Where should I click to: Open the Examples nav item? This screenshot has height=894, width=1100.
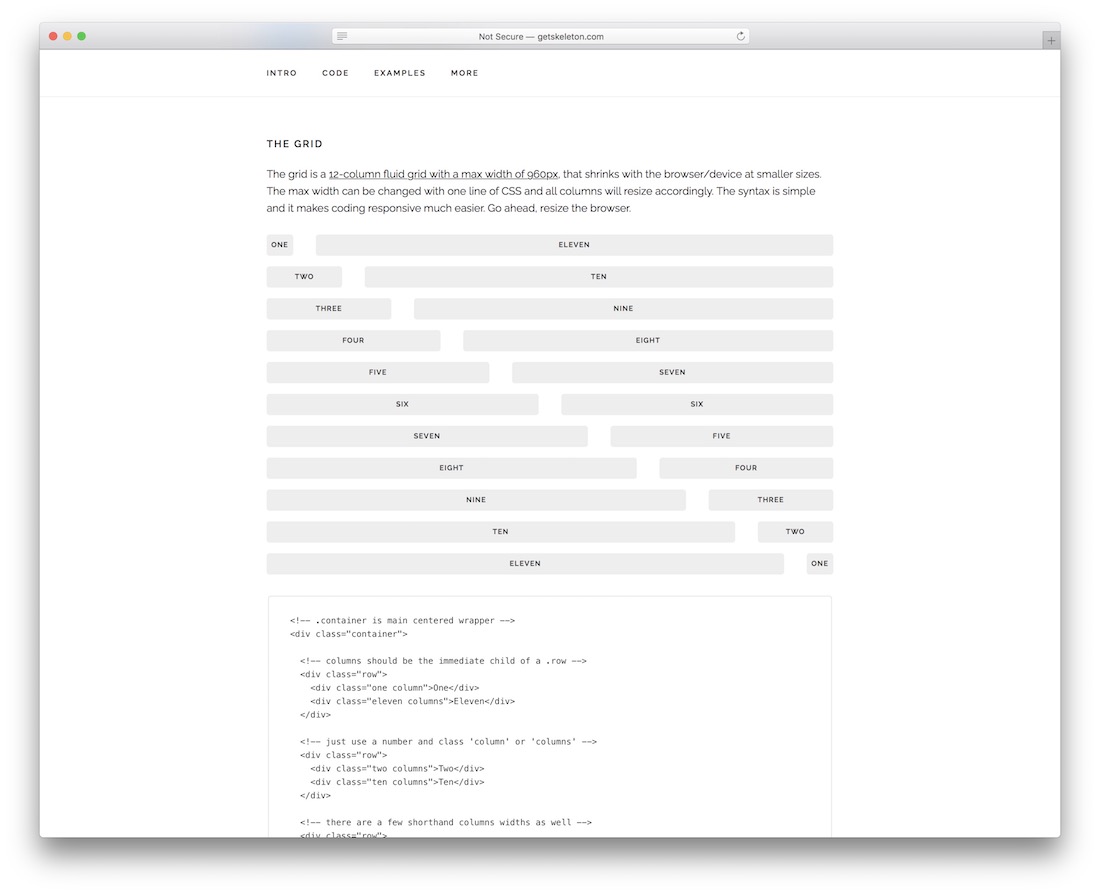pyautogui.click(x=399, y=73)
